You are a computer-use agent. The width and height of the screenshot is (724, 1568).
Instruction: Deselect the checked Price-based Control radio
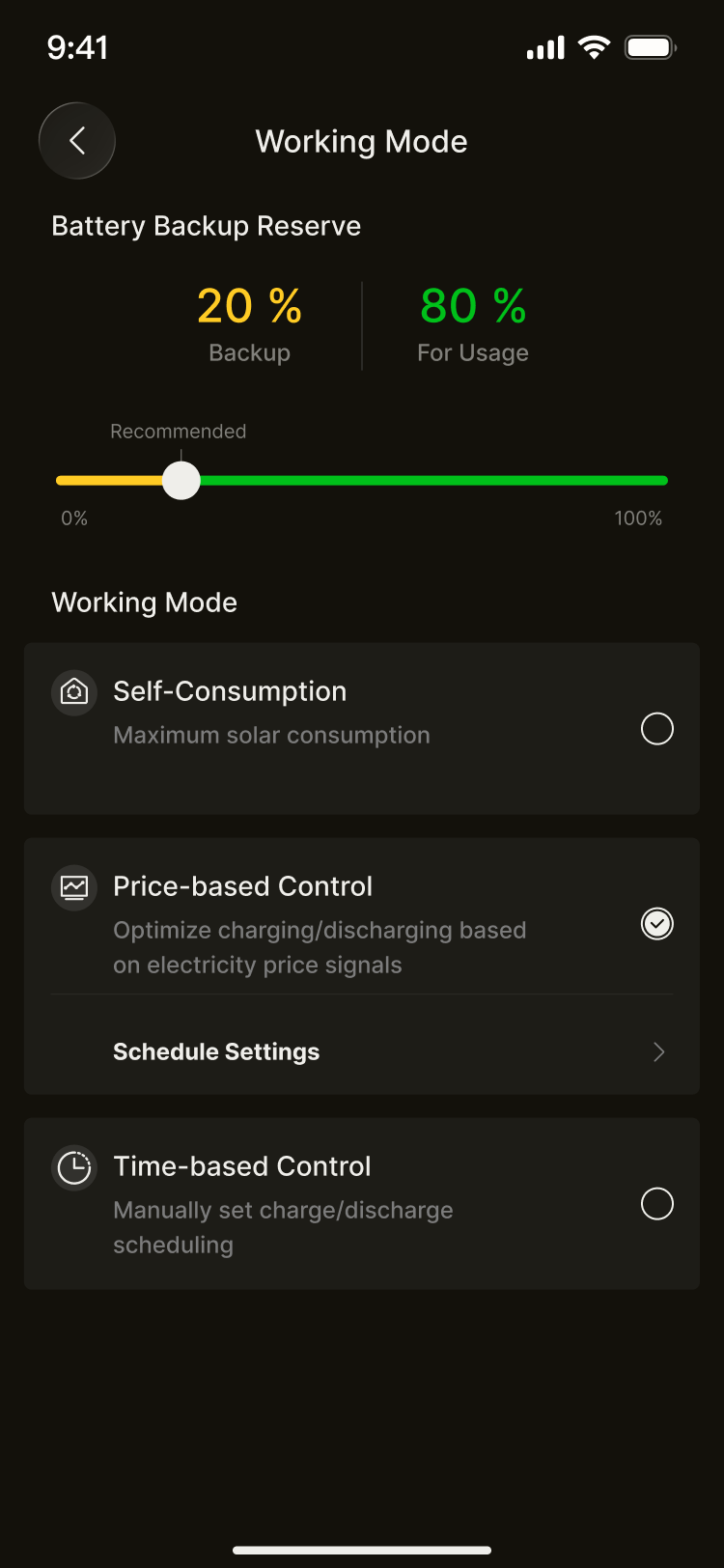[657, 924]
